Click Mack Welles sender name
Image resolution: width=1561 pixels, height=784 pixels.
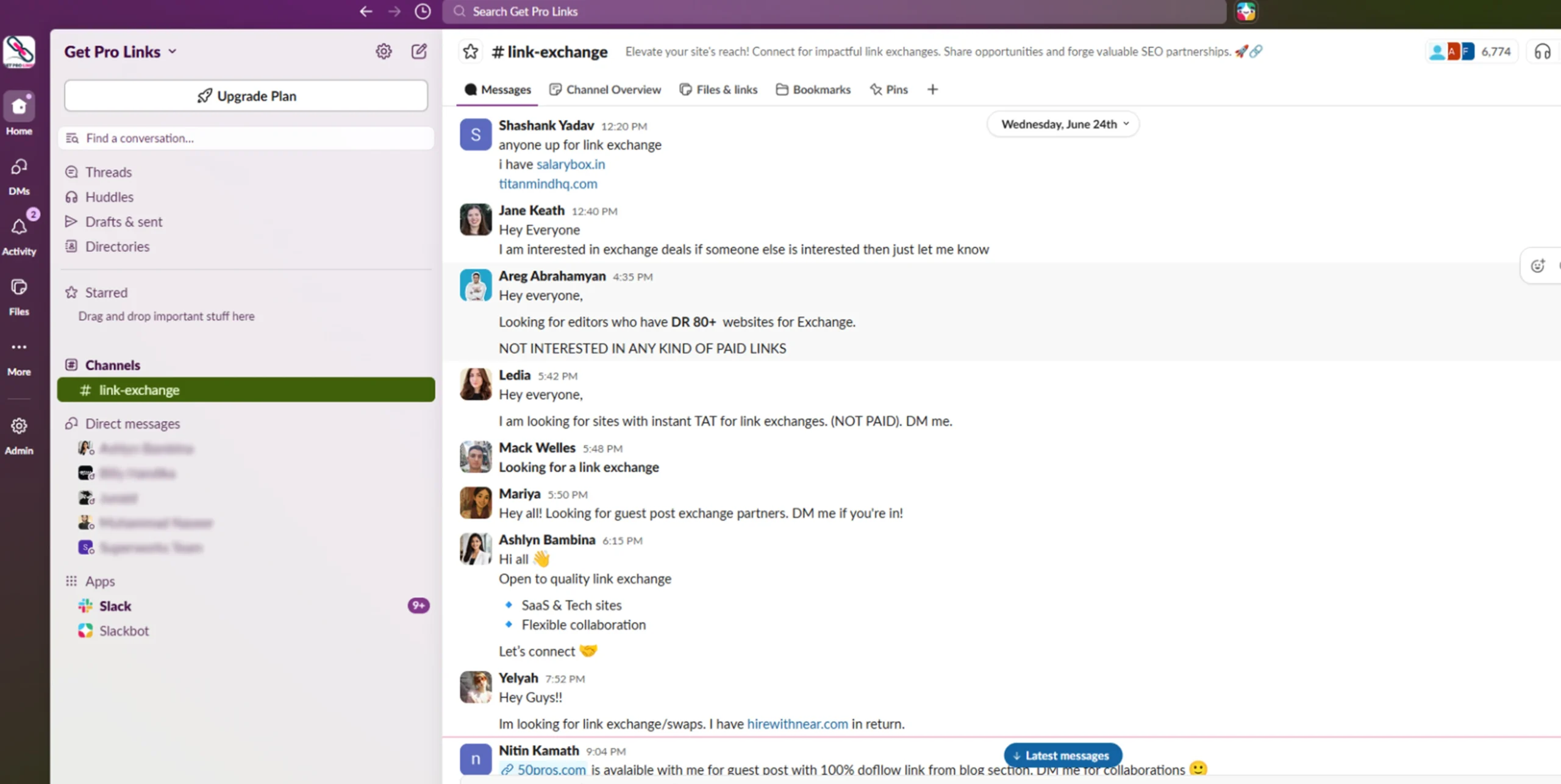pyautogui.click(x=537, y=447)
